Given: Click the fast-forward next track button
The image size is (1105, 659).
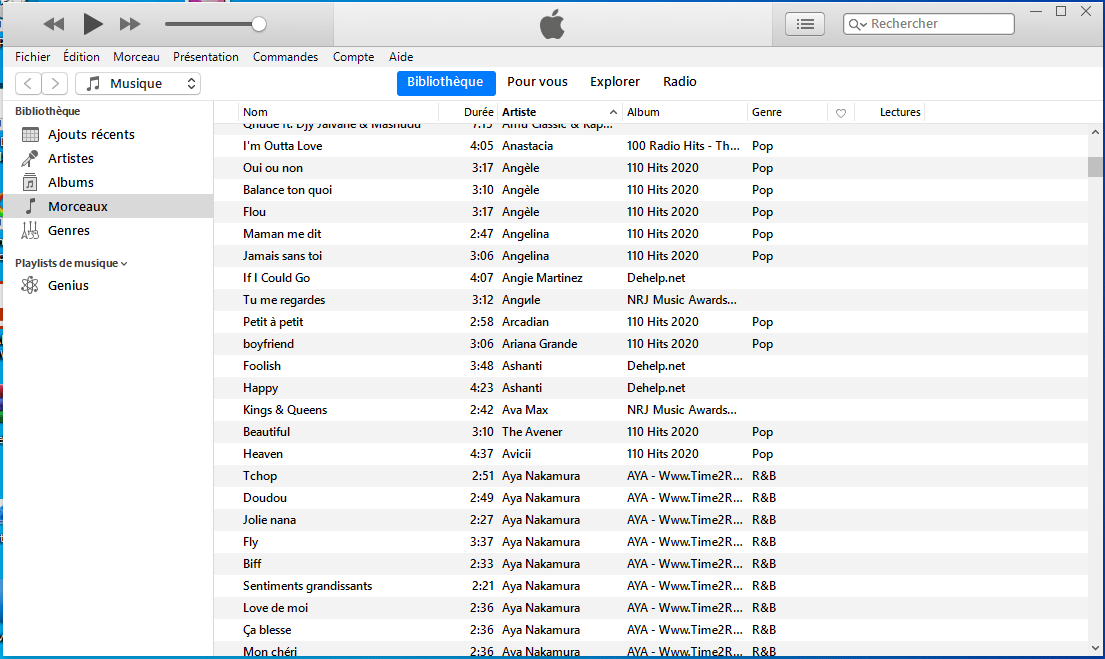Looking at the screenshot, I should tap(130, 24).
